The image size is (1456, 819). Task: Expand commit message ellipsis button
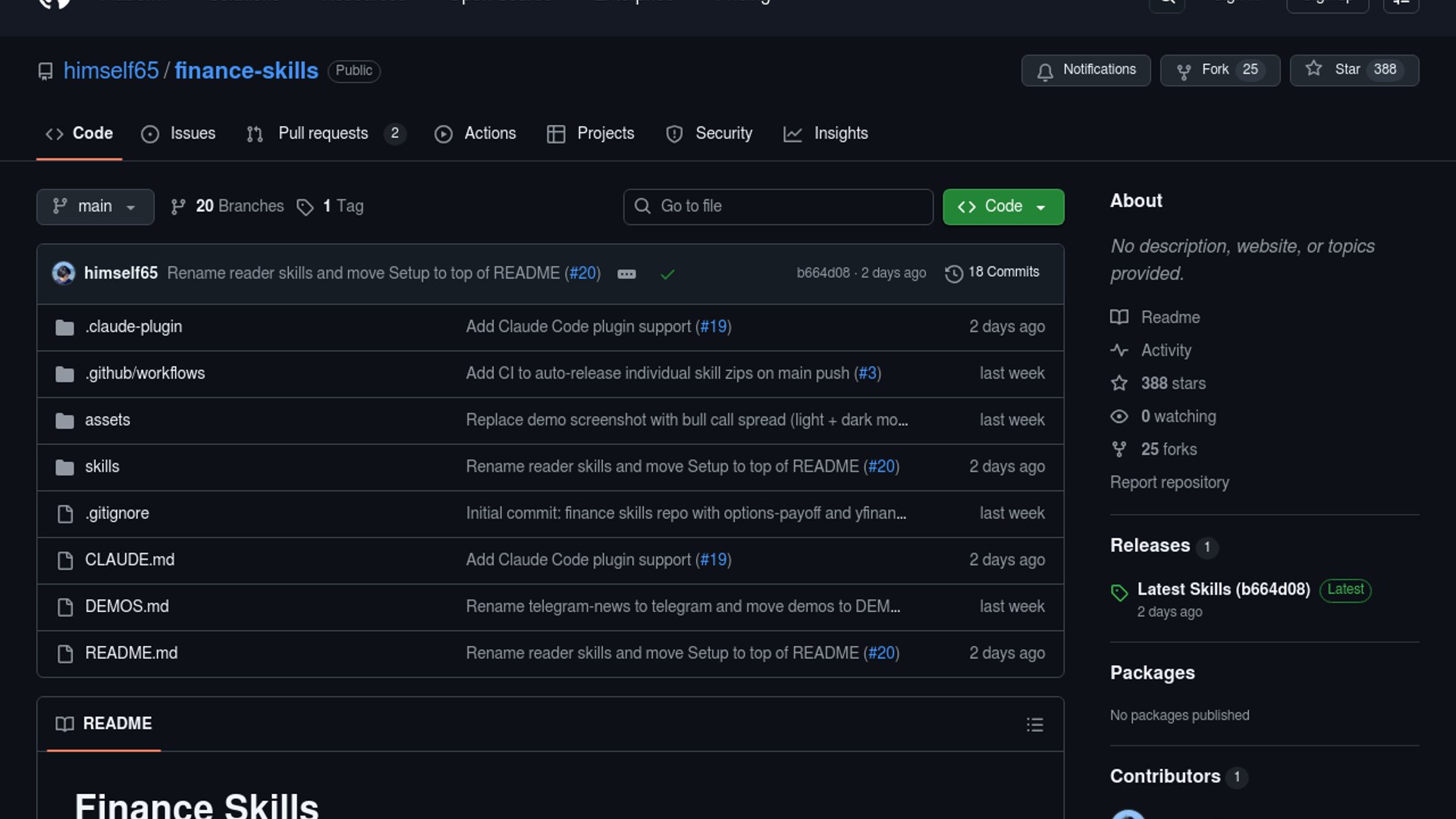626,274
